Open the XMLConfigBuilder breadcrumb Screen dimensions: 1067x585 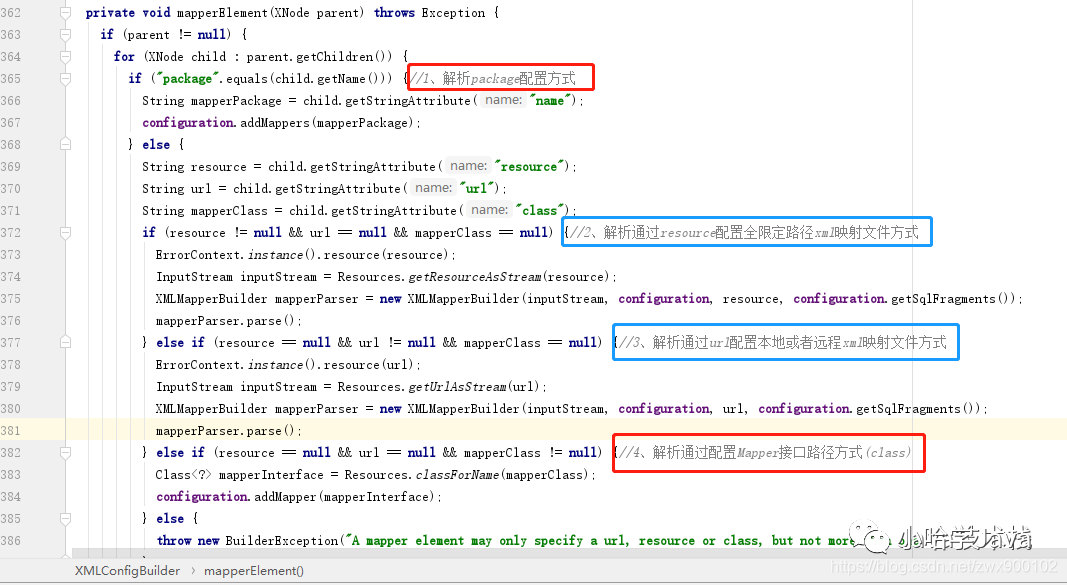(127, 571)
